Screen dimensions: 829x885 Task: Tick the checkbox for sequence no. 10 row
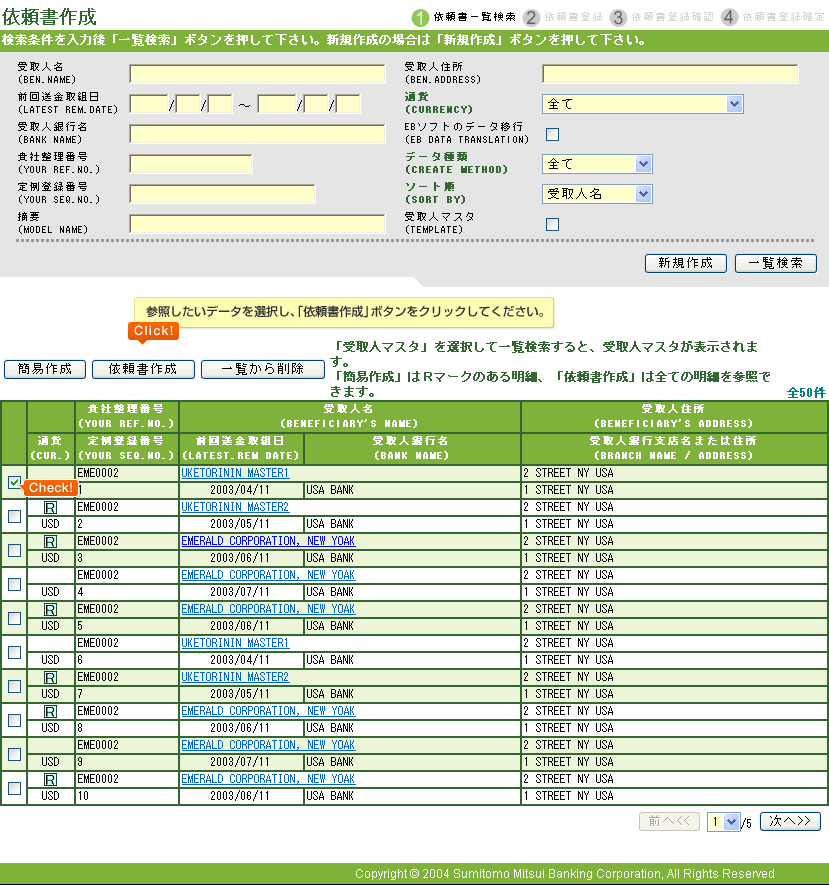pyautogui.click(x=15, y=788)
